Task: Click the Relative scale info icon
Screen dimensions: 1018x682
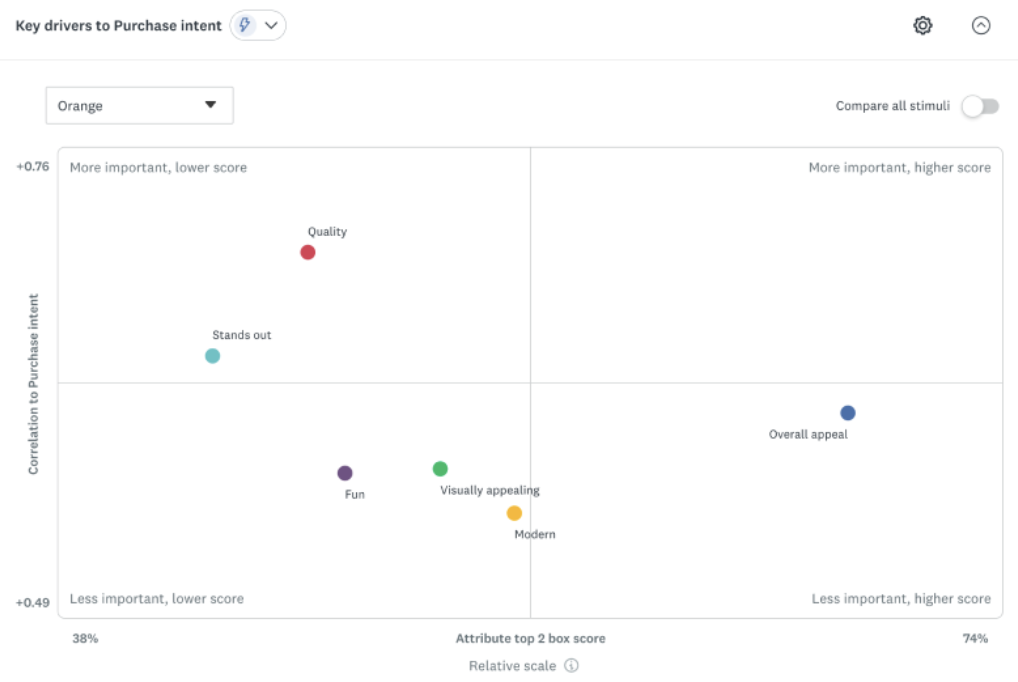Action: pyautogui.click(x=571, y=665)
